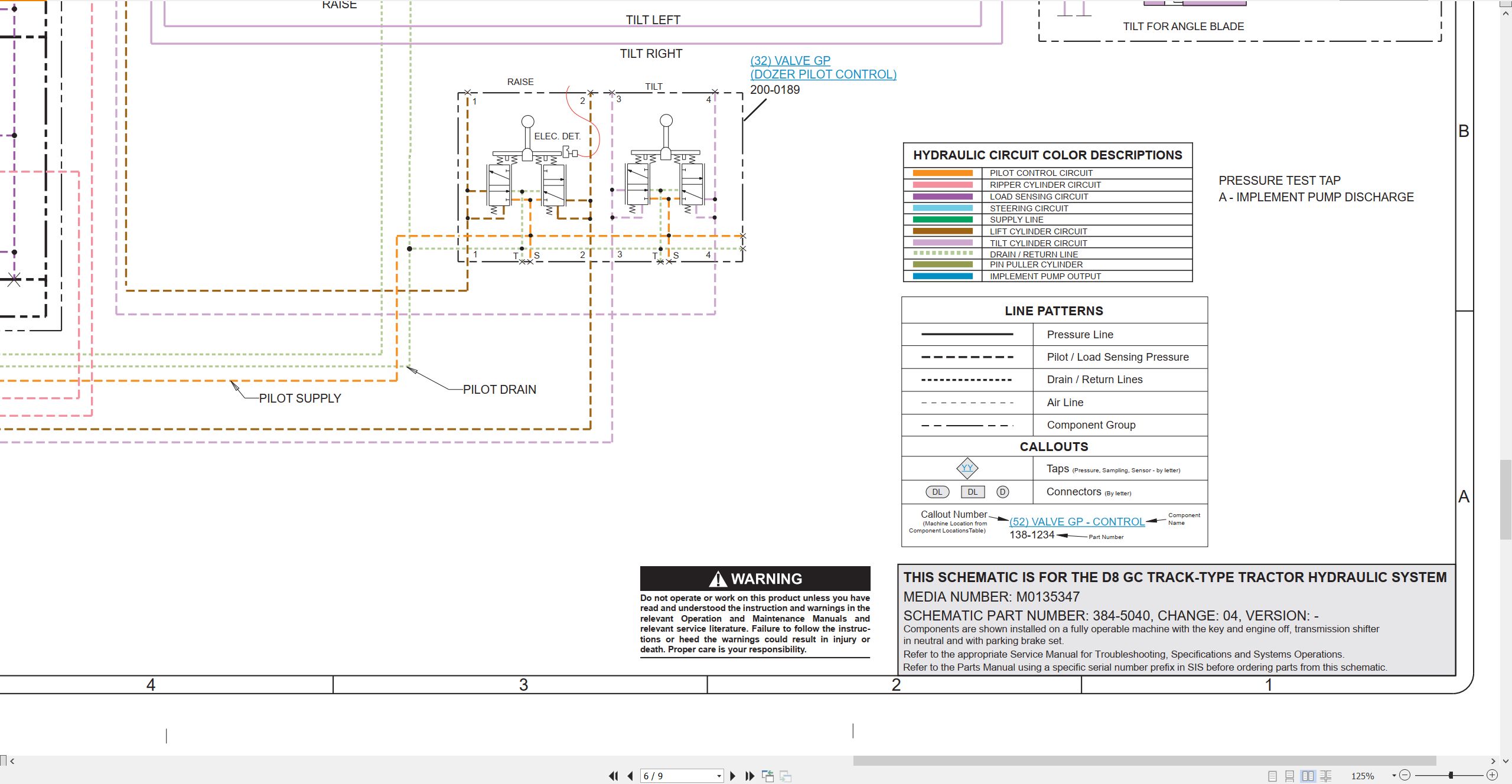This screenshot has width=1512, height=784.
Task: Click the zoom slider handle
Action: click(x=1451, y=775)
